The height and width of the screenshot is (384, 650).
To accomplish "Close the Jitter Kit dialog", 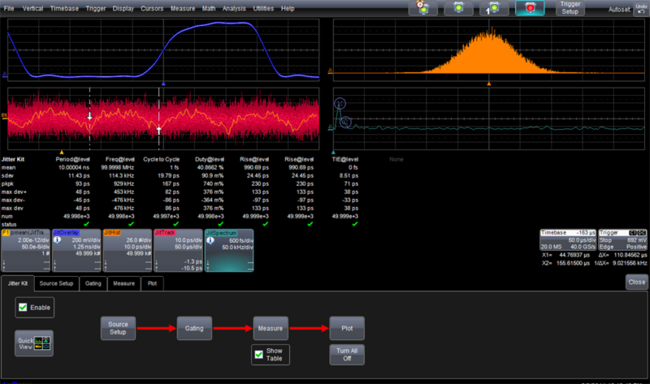I will pyautogui.click(x=636, y=282).
